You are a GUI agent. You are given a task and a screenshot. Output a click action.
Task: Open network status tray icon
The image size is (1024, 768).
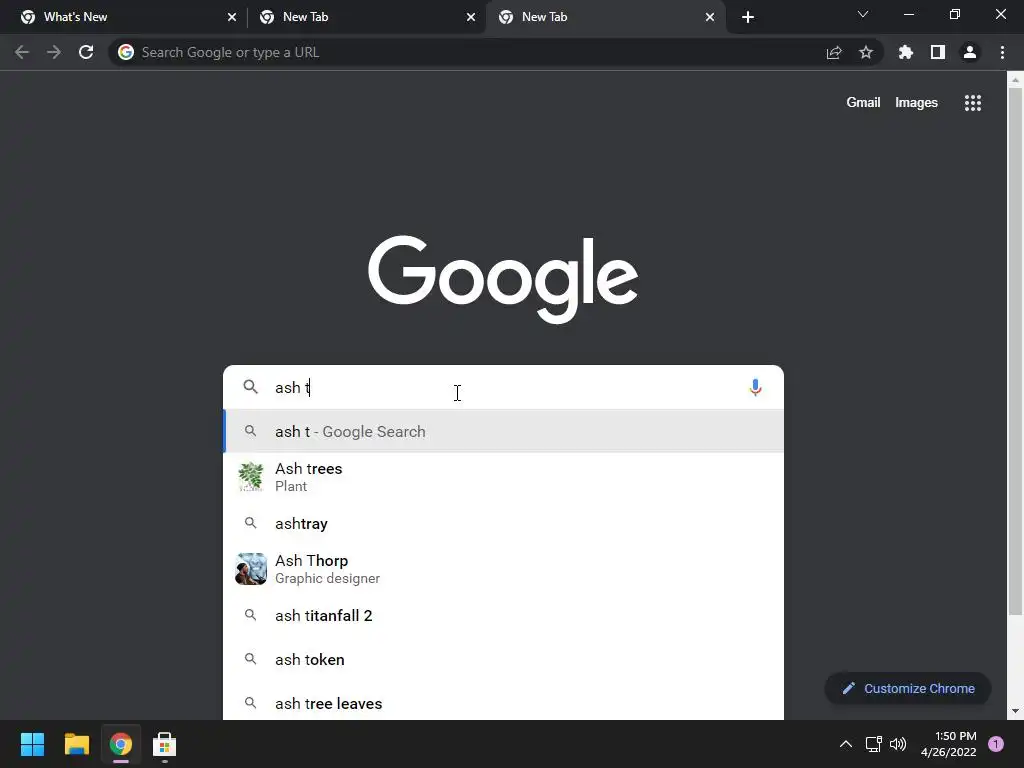point(874,744)
